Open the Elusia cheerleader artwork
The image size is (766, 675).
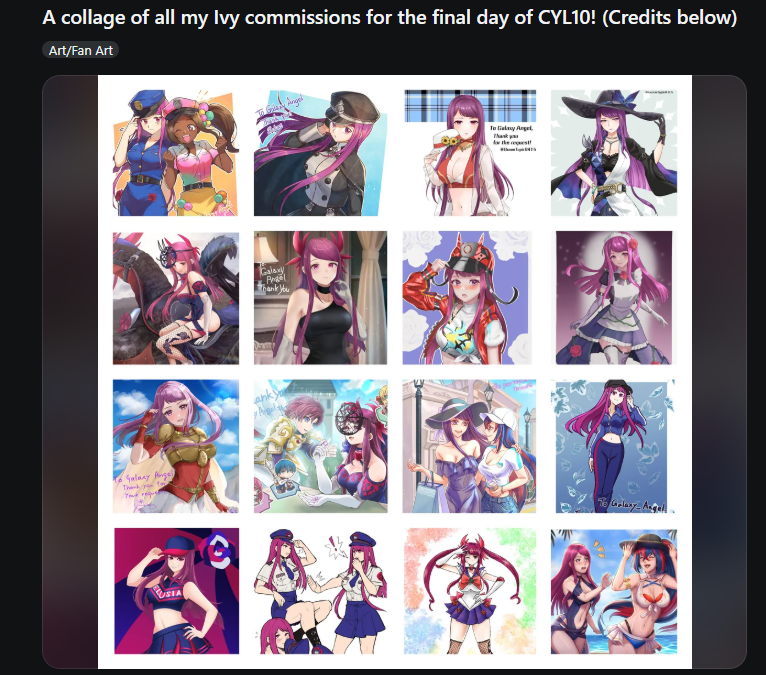pos(177,591)
